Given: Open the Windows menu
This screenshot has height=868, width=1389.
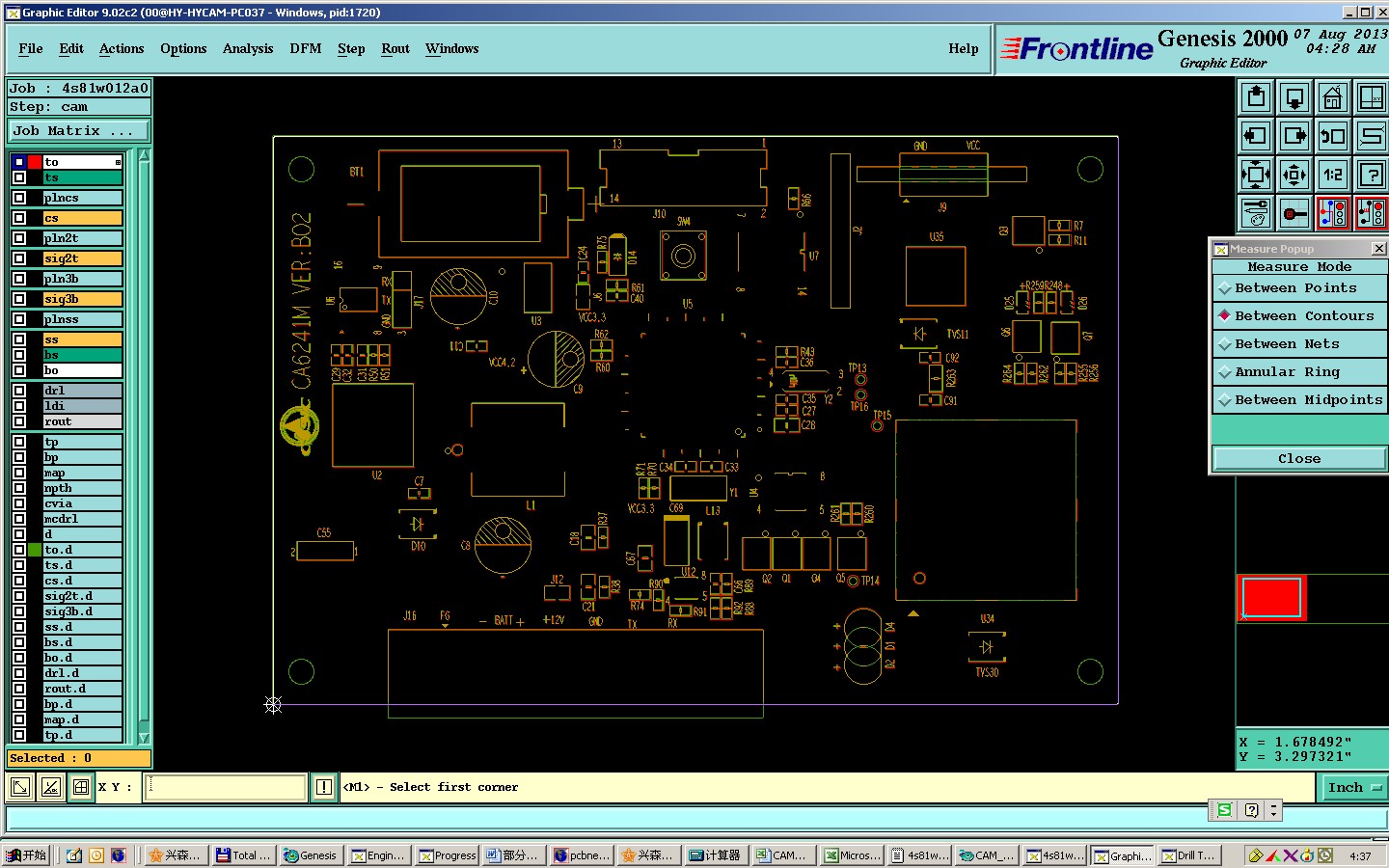Looking at the screenshot, I should point(451,48).
